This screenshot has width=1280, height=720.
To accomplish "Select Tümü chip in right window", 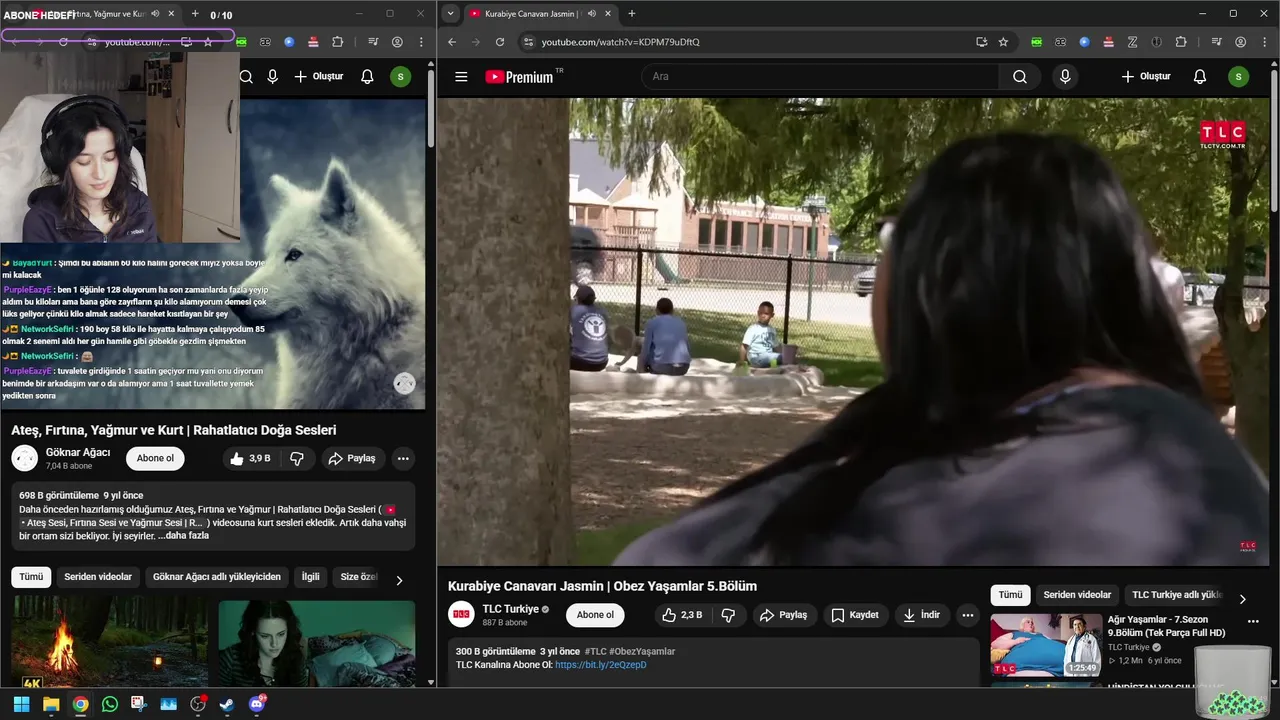I will 1010,595.
